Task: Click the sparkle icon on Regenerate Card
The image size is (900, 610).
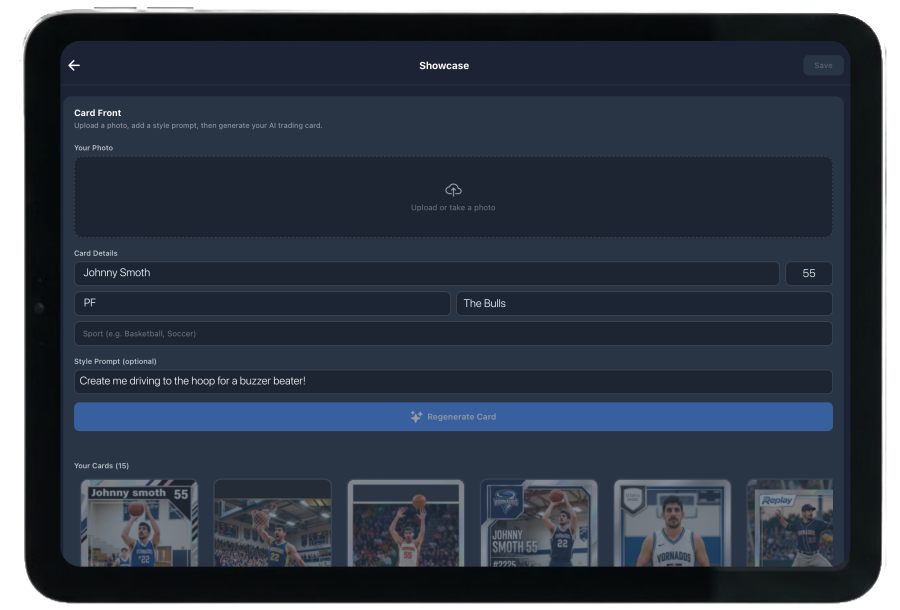Action: [416, 416]
